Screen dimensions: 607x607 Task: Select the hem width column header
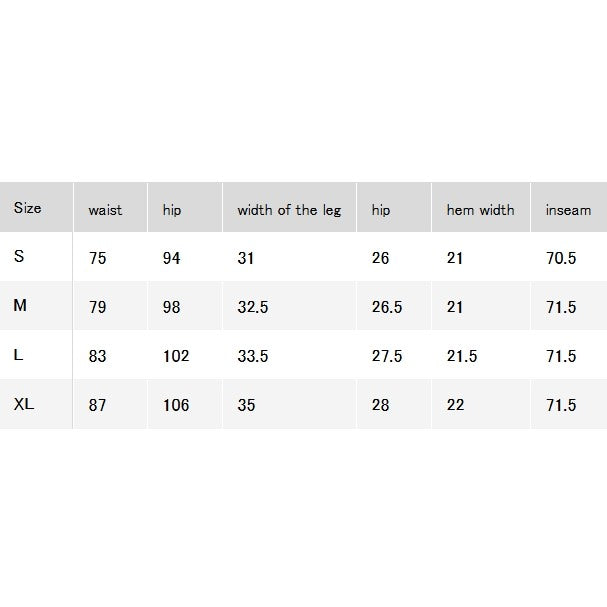coord(480,210)
